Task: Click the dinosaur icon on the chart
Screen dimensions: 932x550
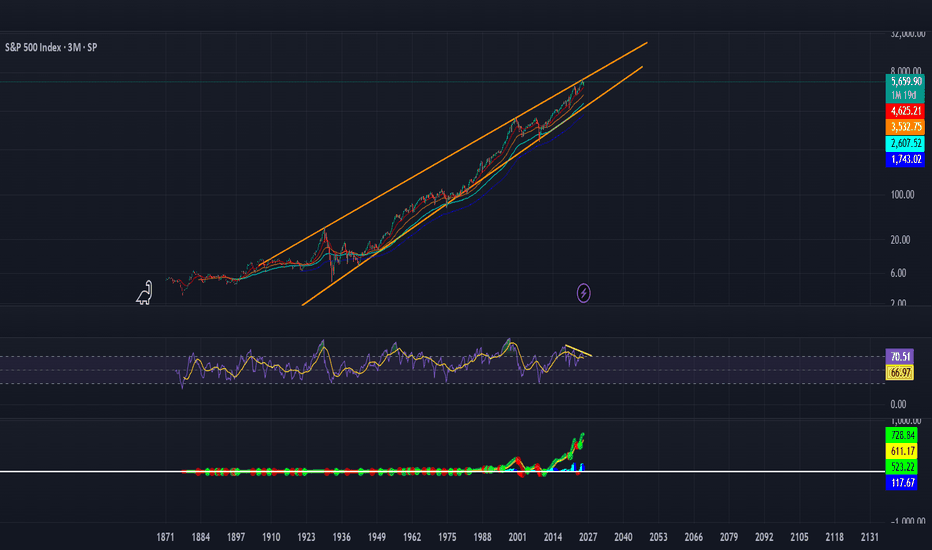Action: (144, 293)
